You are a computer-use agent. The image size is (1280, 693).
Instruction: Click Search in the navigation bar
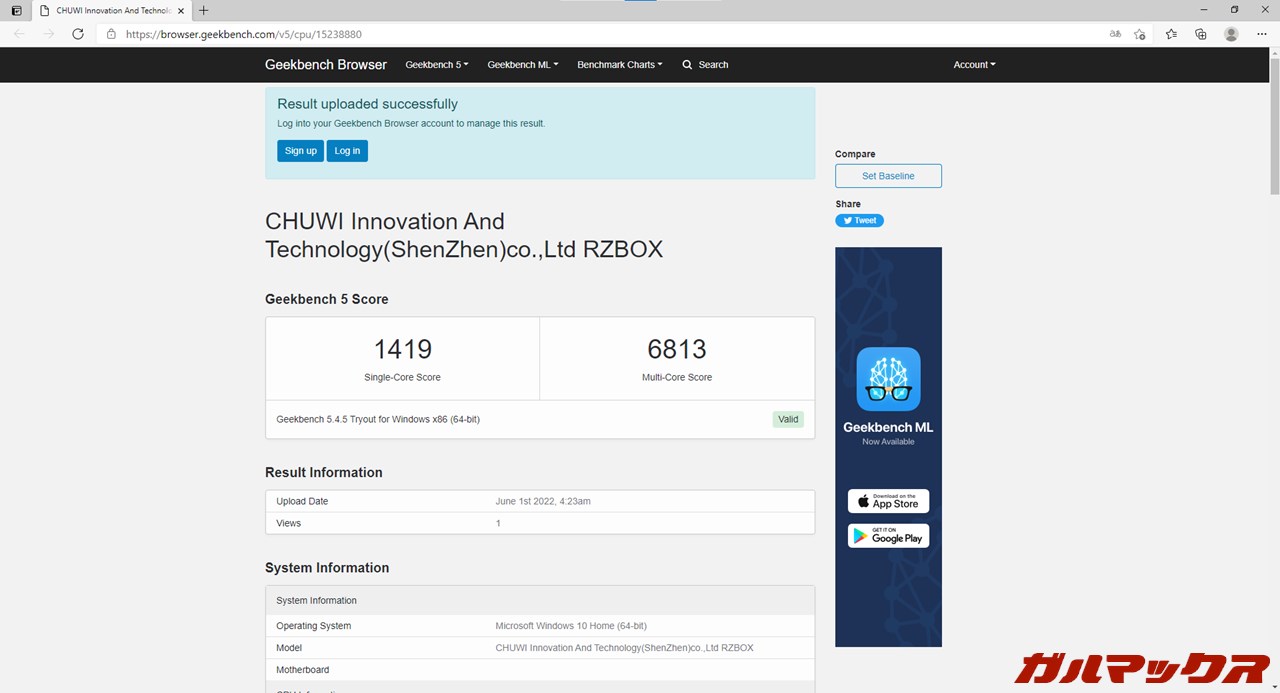[705, 65]
